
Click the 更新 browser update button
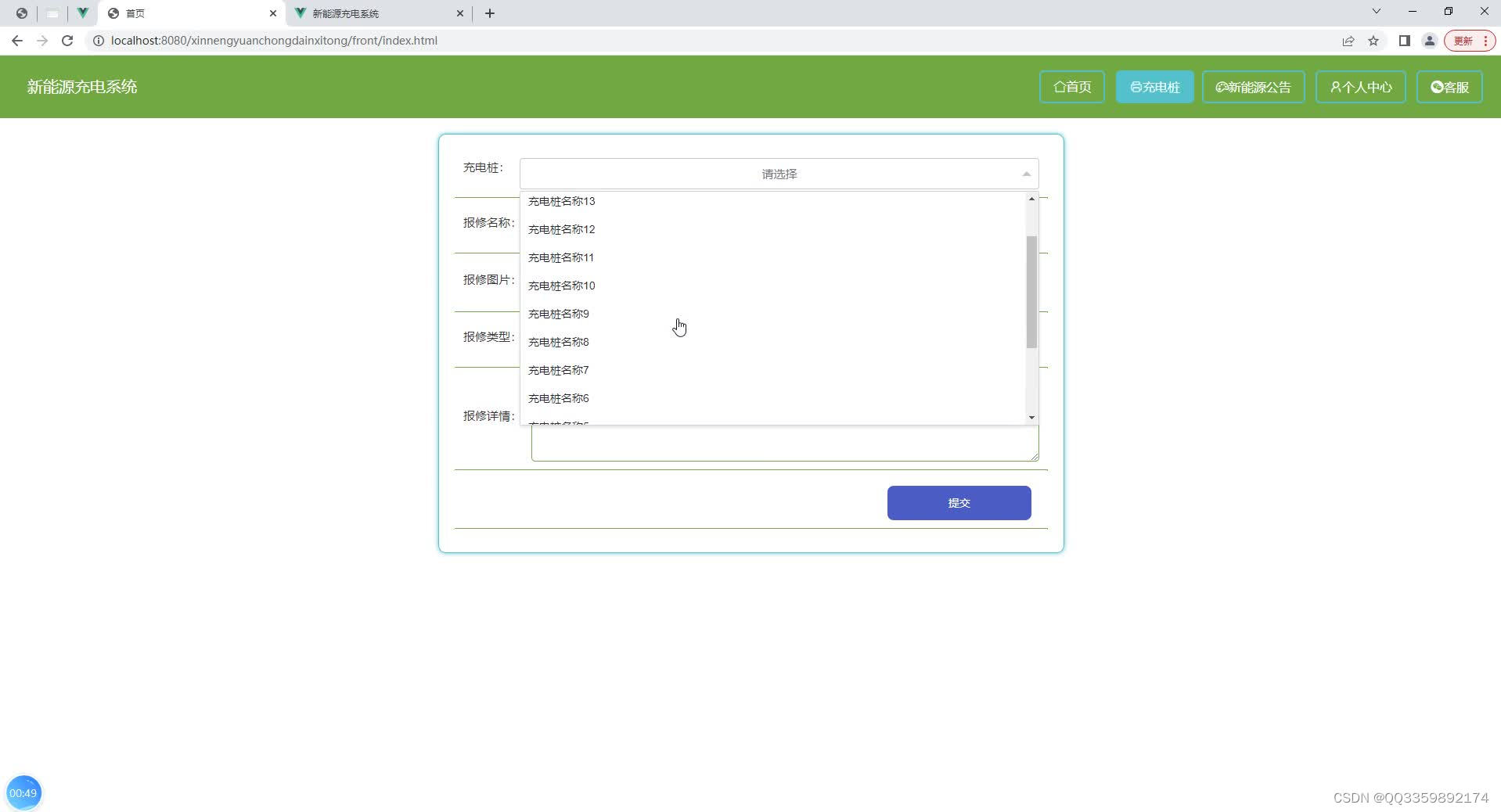click(1470, 41)
